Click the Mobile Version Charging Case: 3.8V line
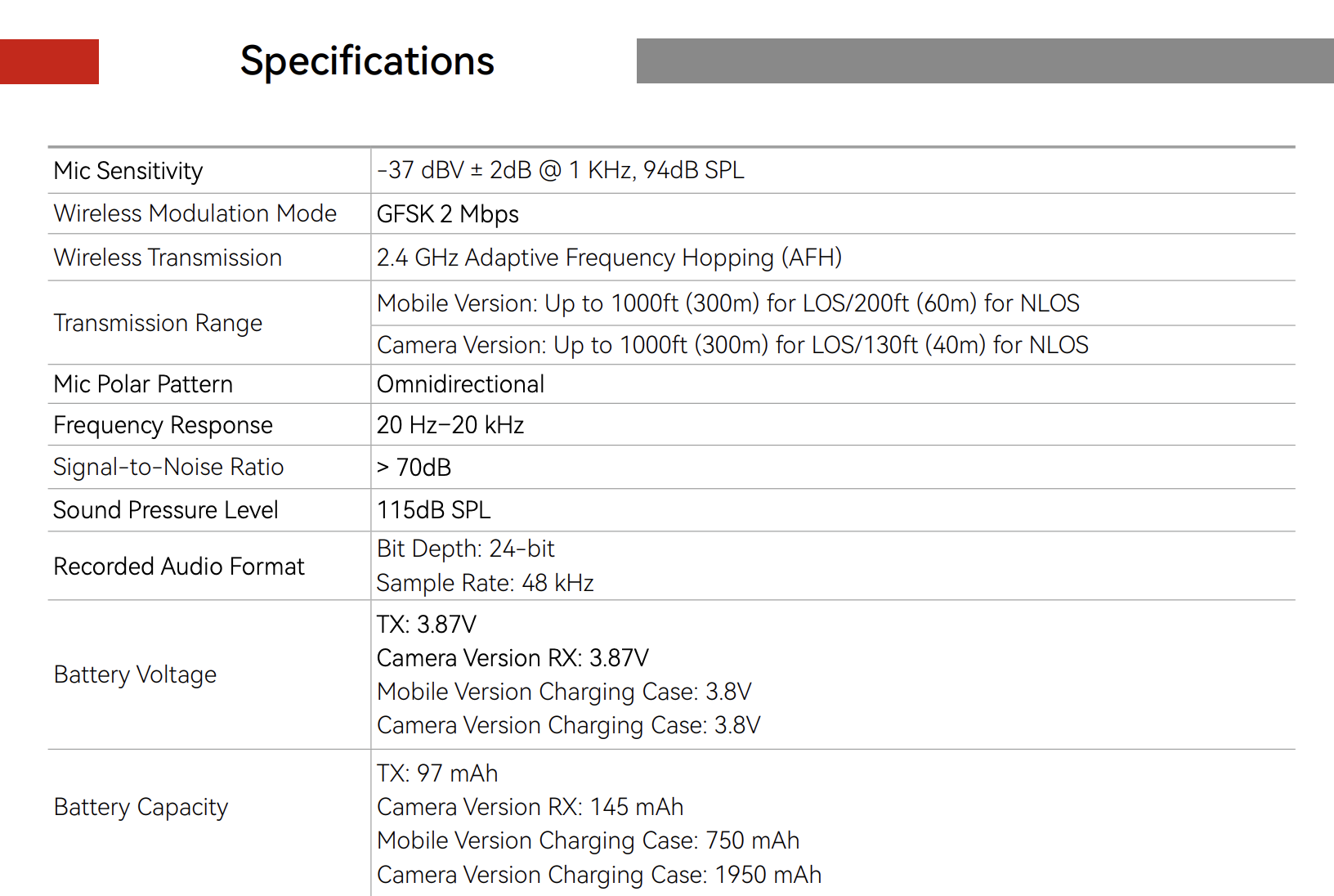 (564, 692)
